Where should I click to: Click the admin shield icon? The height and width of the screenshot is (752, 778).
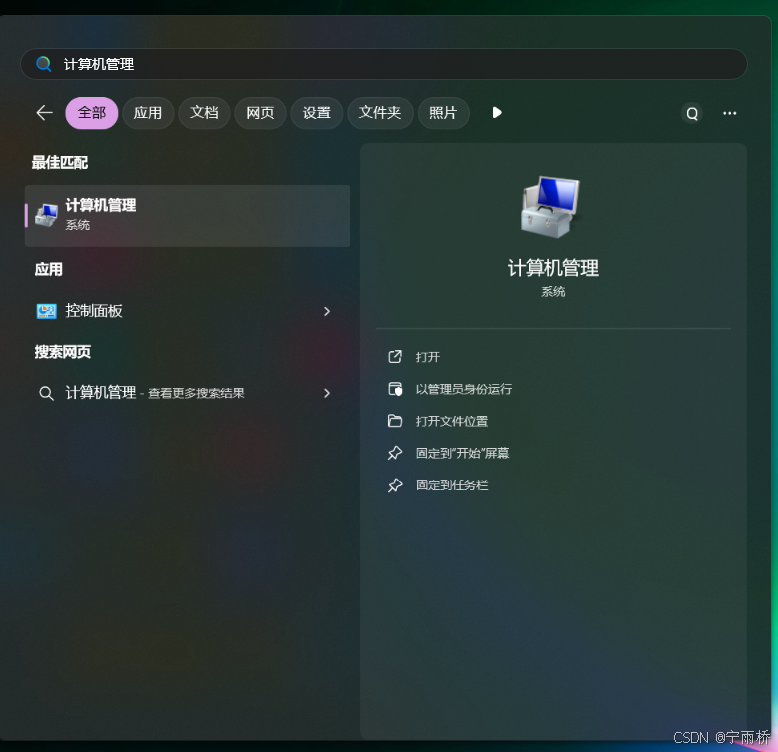point(395,389)
